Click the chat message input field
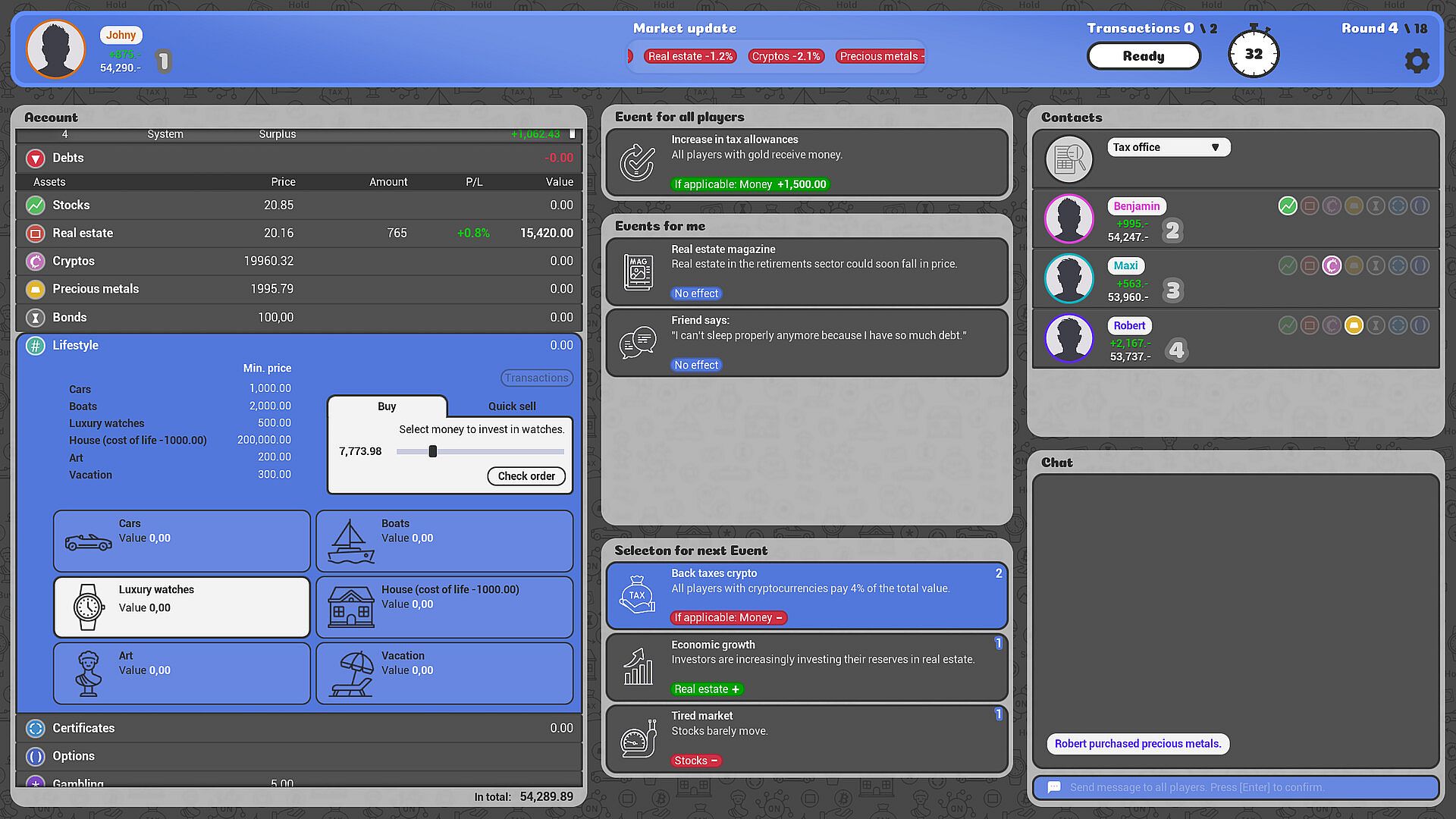The image size is (1456, 819). [x=1236, y=787]
